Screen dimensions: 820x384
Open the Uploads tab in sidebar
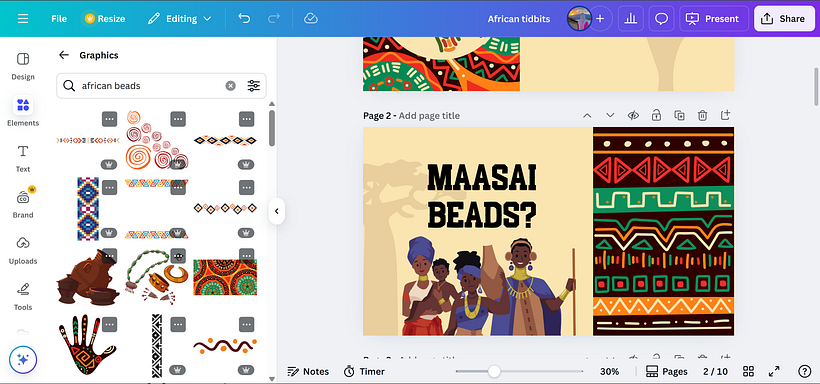tap(23, 250)
